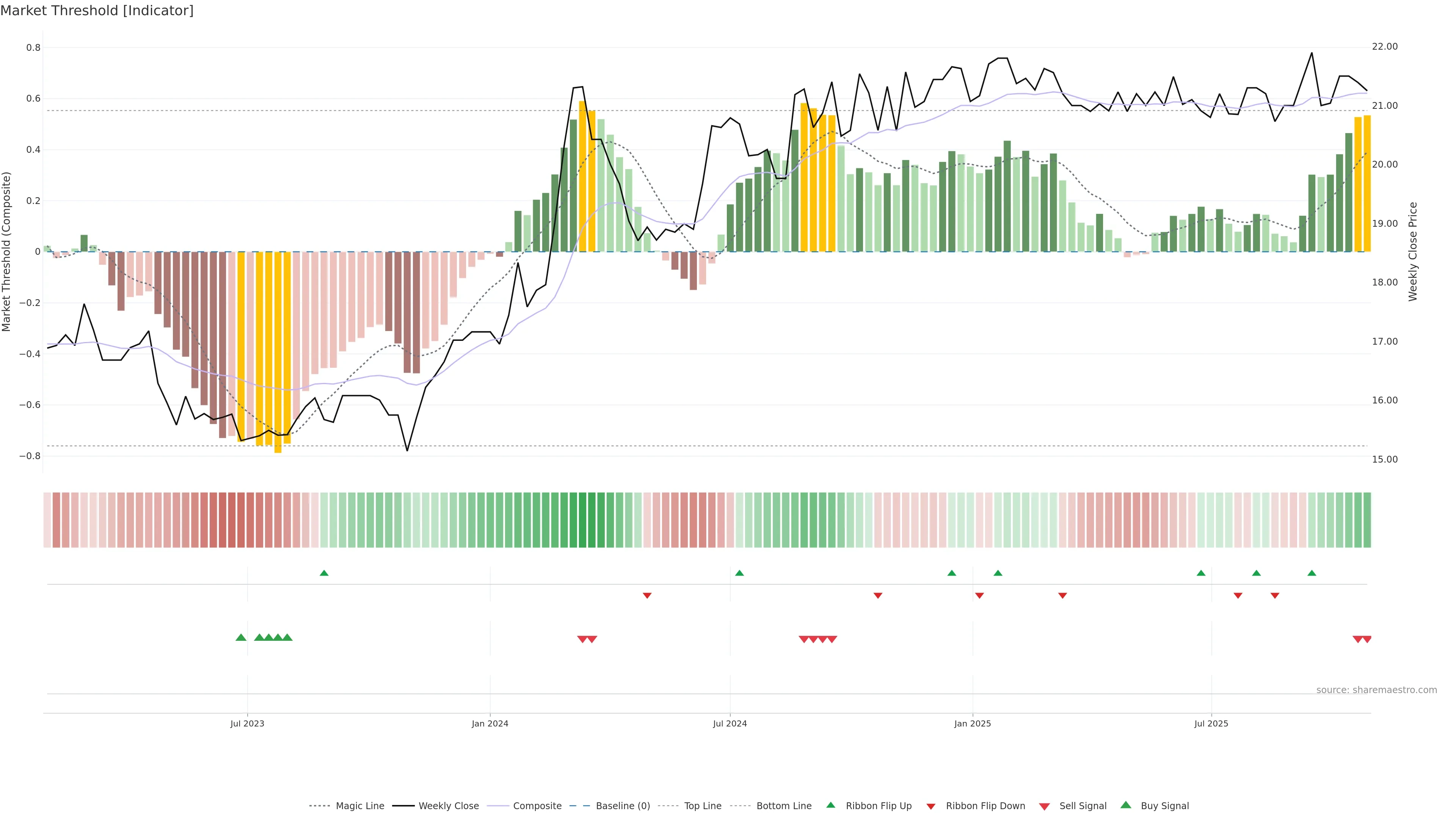Toggle the Ribbon Flip Down legend icon
This screenshot has width=1456, height=819.
pos(931,806)
